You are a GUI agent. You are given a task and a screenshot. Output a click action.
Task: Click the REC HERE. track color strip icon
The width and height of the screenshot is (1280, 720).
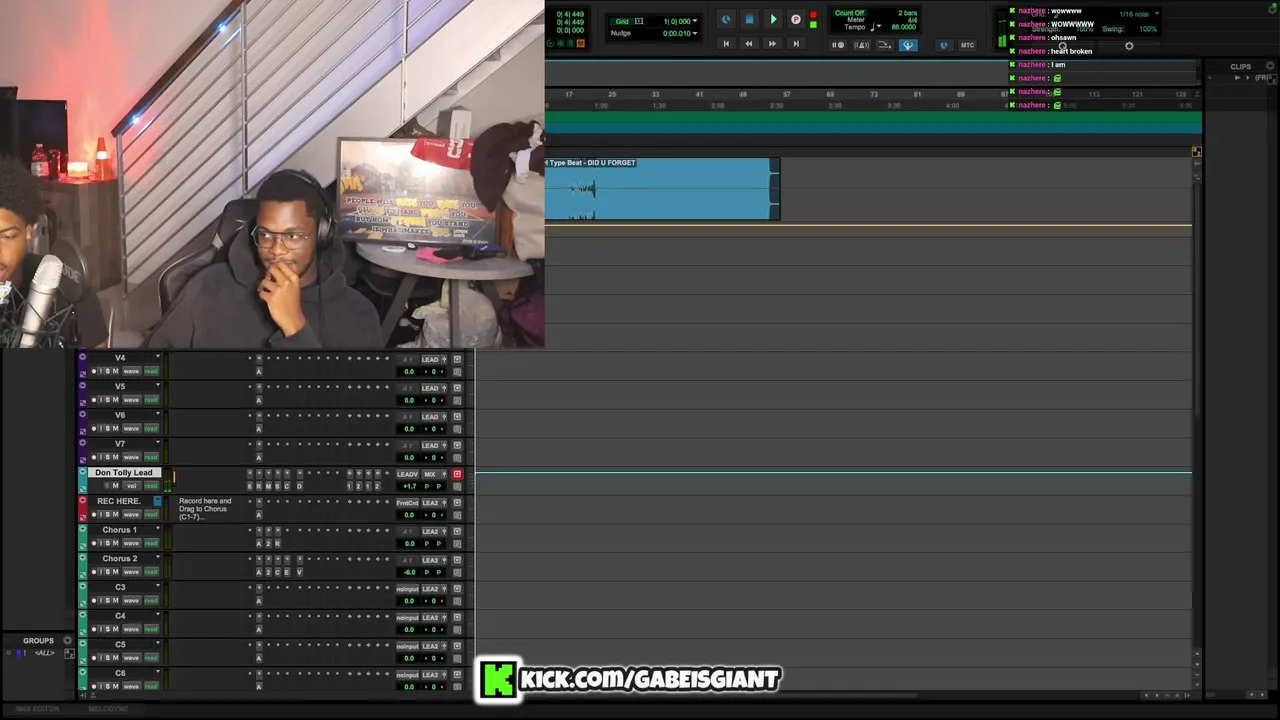coord(83,500)
